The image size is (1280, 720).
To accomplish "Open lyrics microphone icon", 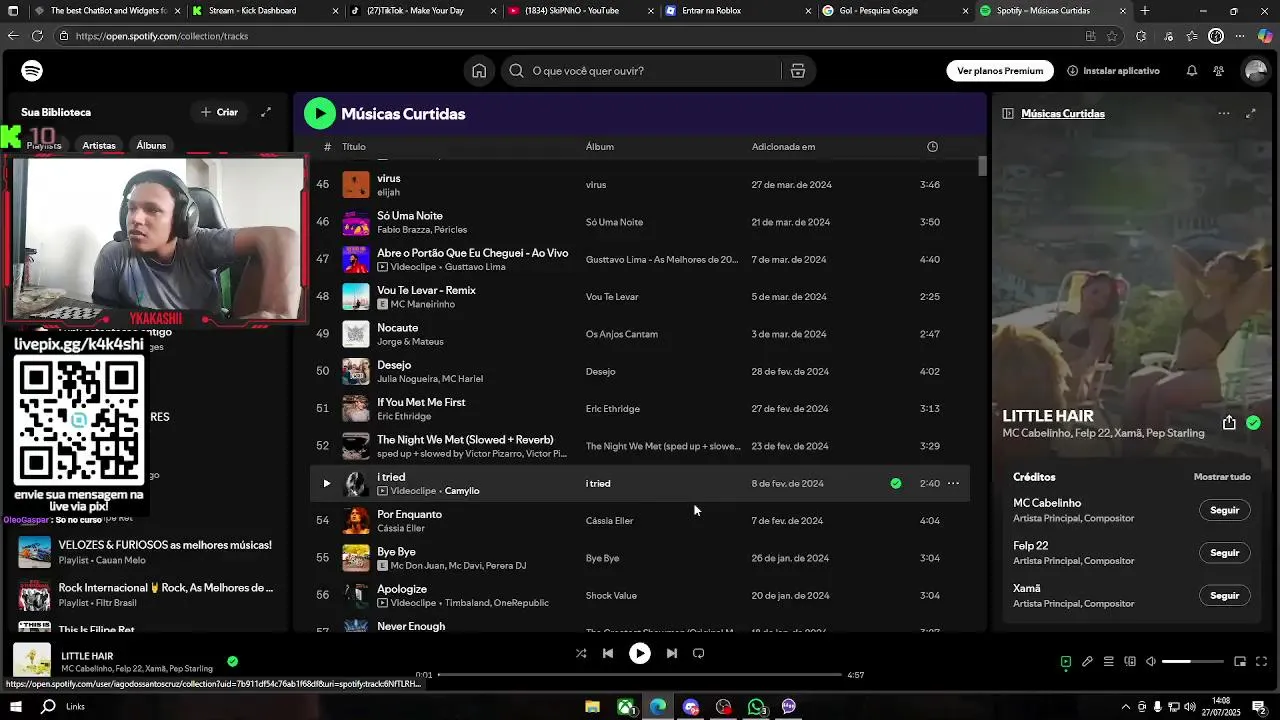I will coord(1087,662).
